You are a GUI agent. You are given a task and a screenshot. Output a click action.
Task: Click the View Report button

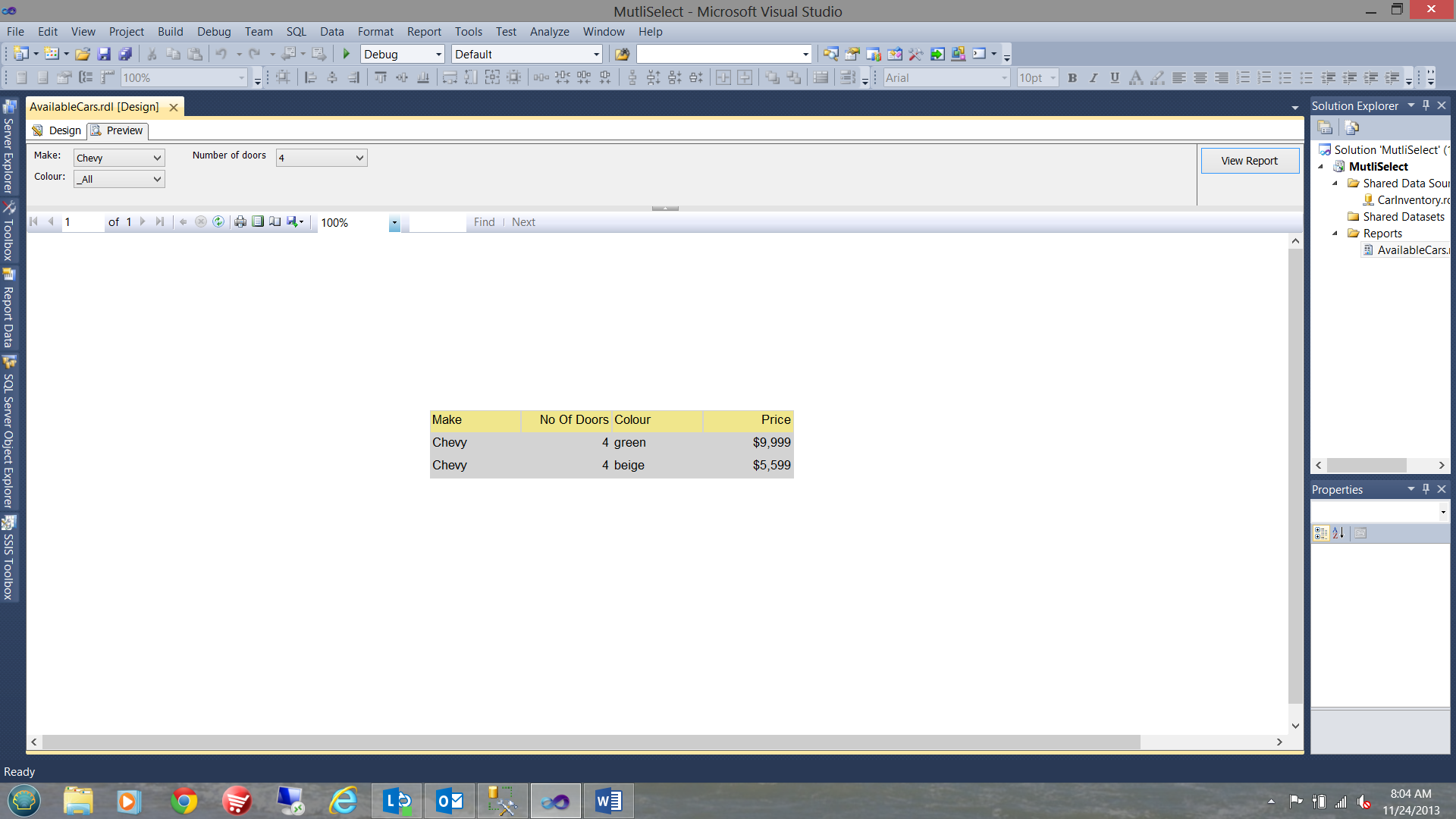coord(1249,161)
